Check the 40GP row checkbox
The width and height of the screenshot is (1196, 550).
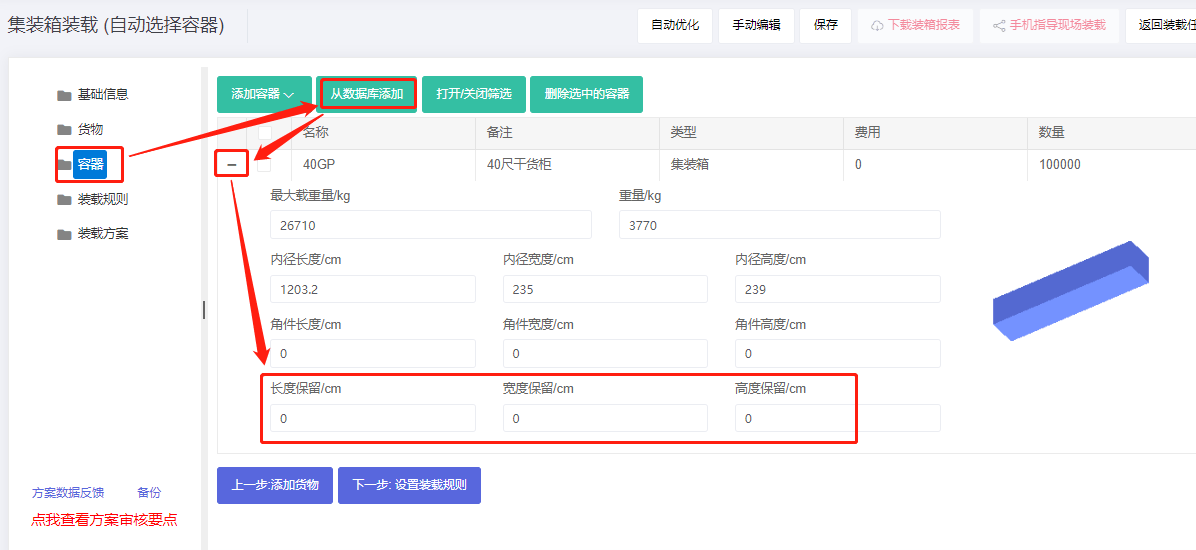(264, 165)
